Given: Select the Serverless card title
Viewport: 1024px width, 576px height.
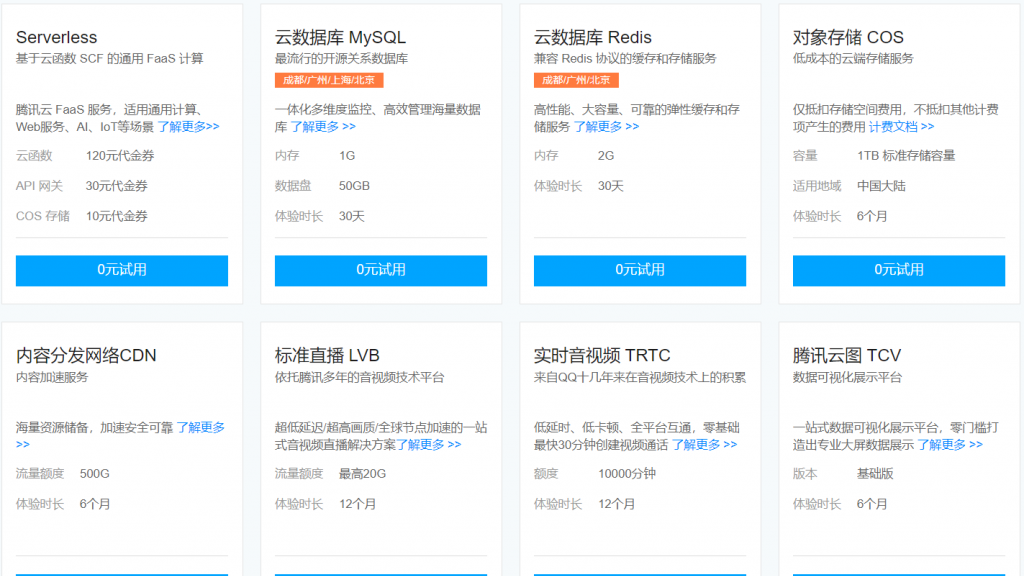Looking at the screenshot, I should pyautogui.click(x=57, y=37).
